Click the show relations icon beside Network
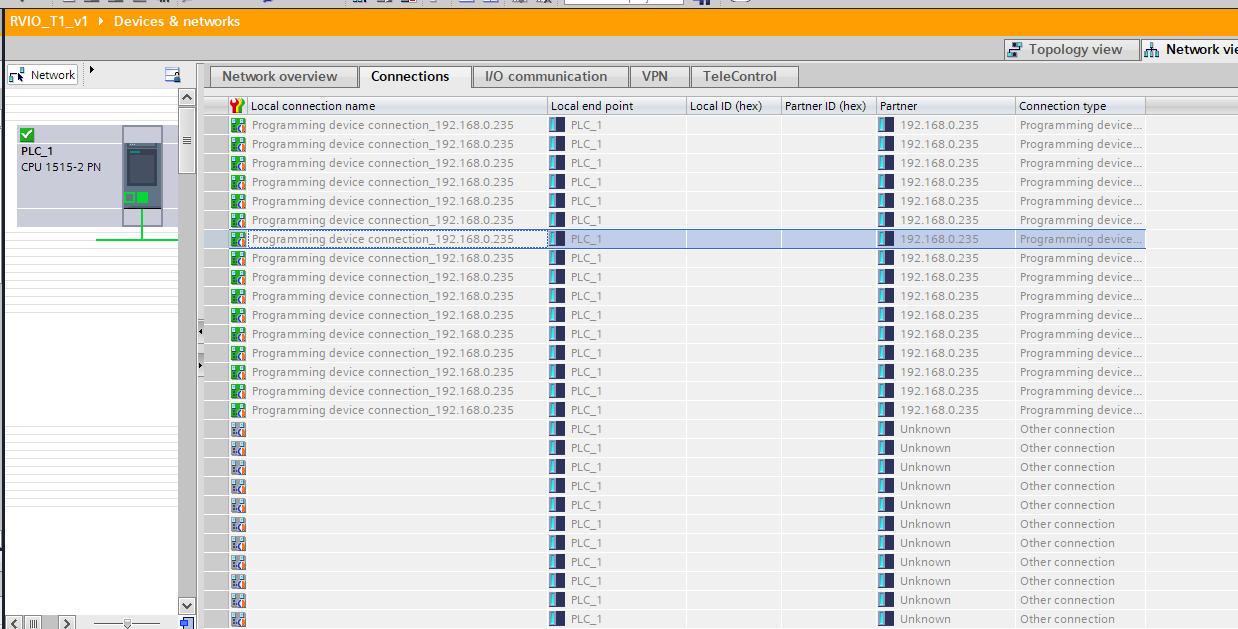Image resolution: width=1238 pixels, height=629 pixels. [x=172, y=75]
